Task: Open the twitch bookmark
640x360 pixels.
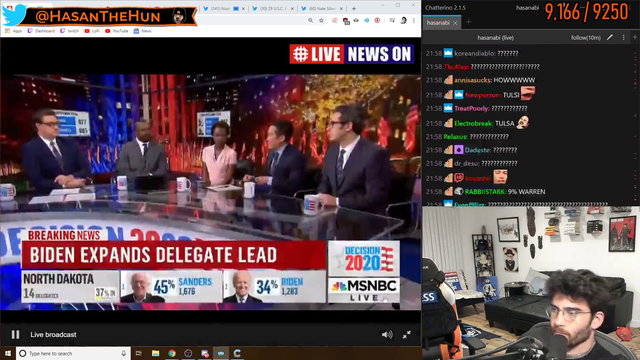Action: 70,31
